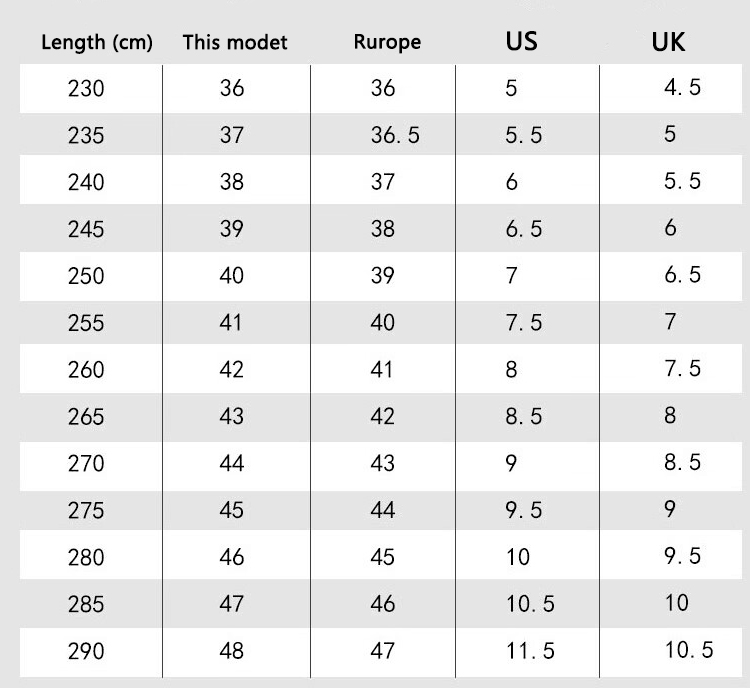
Task: Select the "US" column header
Action: click(521, 42)
